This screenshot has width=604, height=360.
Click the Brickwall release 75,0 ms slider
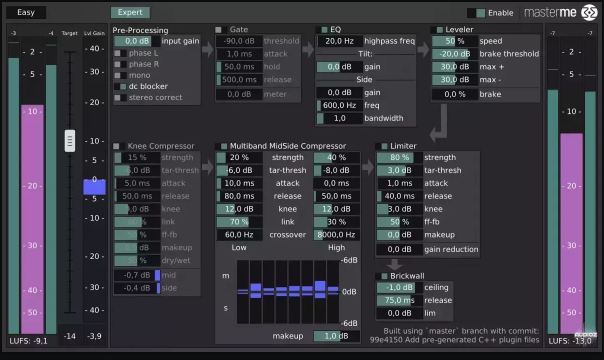coord(399,300)
